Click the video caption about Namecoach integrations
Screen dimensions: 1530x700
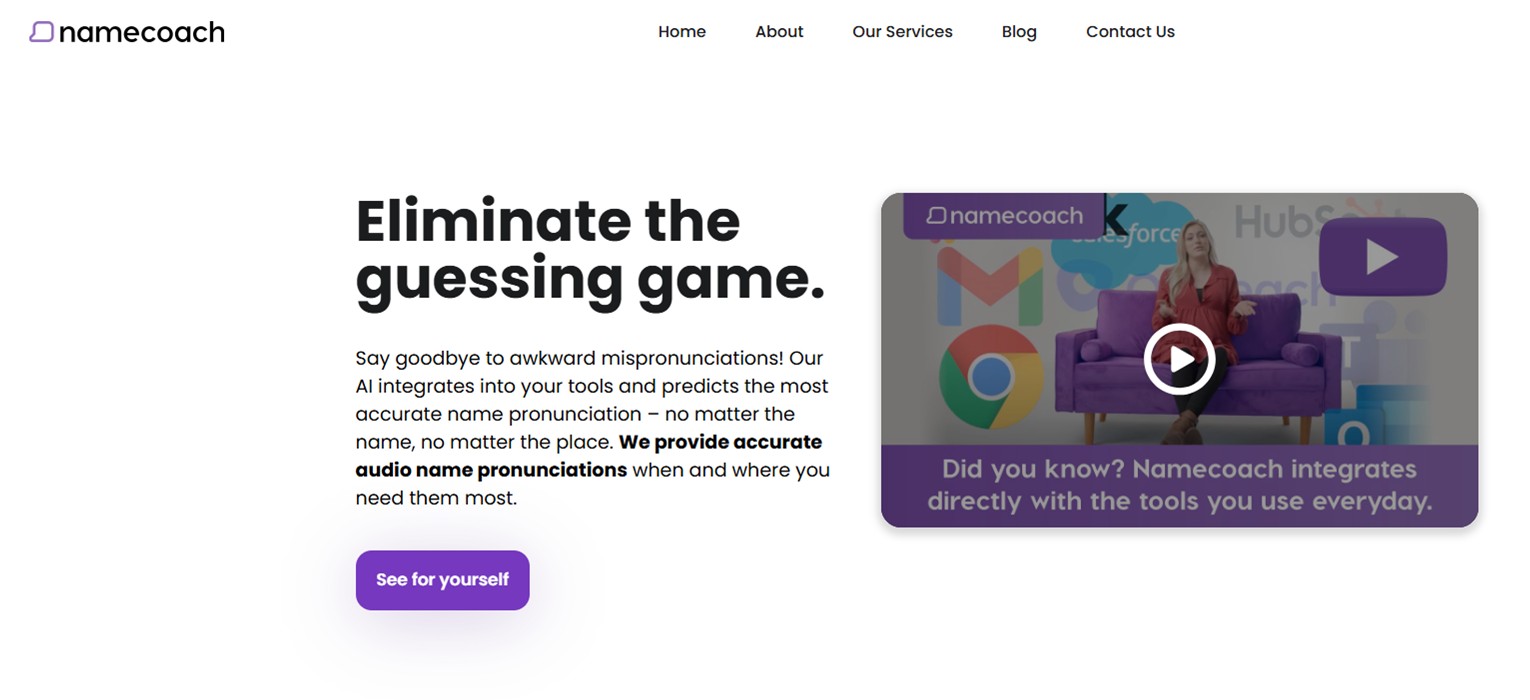point(1180,485)
